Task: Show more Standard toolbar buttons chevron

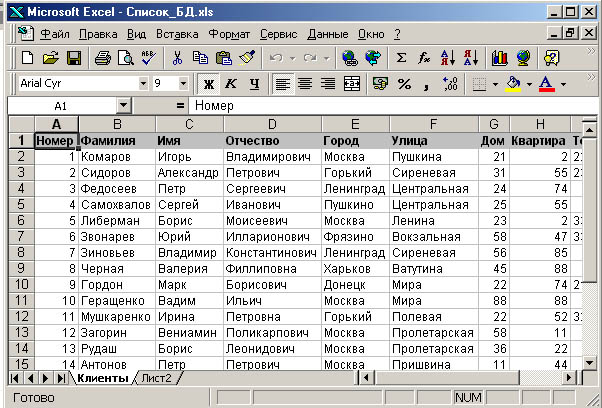Action: tap(591, 51)
